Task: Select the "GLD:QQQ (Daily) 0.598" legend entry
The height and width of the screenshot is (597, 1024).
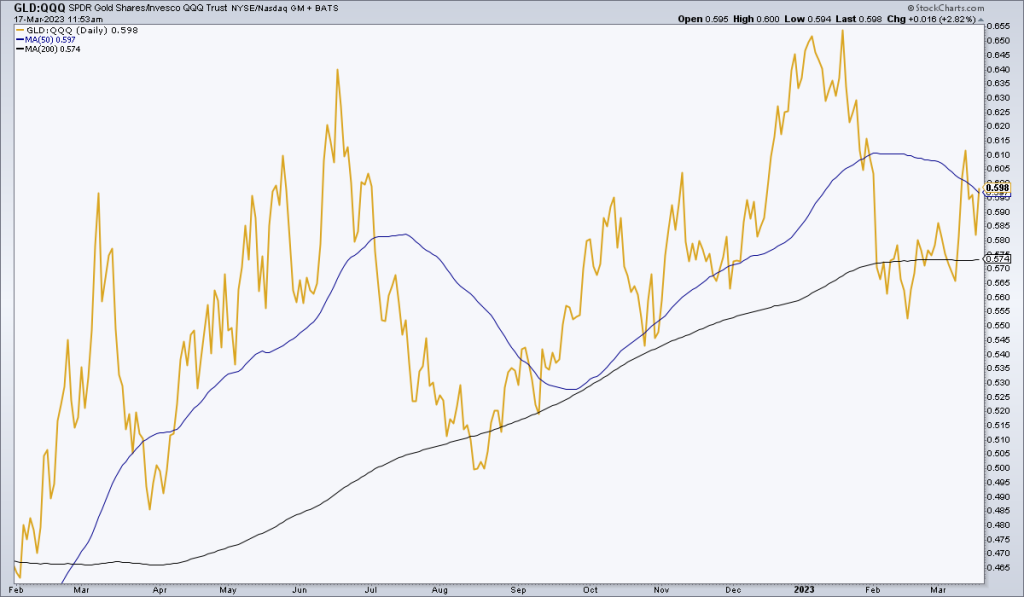Action: 82,30
